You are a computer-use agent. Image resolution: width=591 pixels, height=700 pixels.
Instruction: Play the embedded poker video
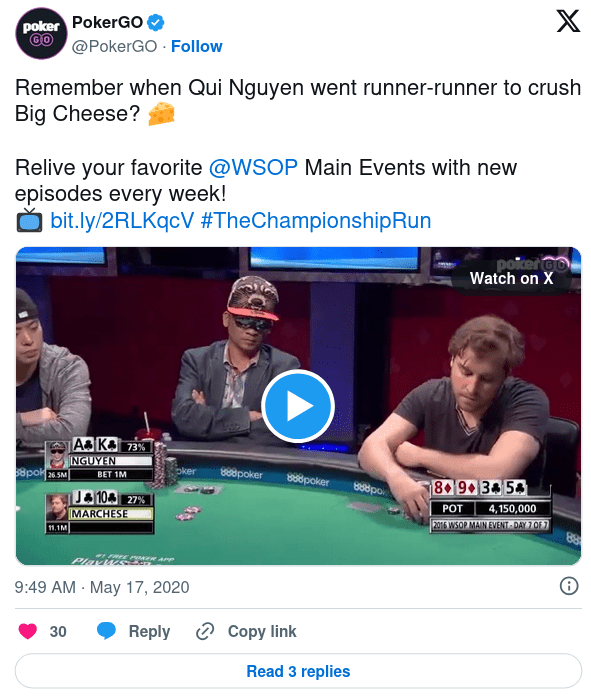pos(298,406)
